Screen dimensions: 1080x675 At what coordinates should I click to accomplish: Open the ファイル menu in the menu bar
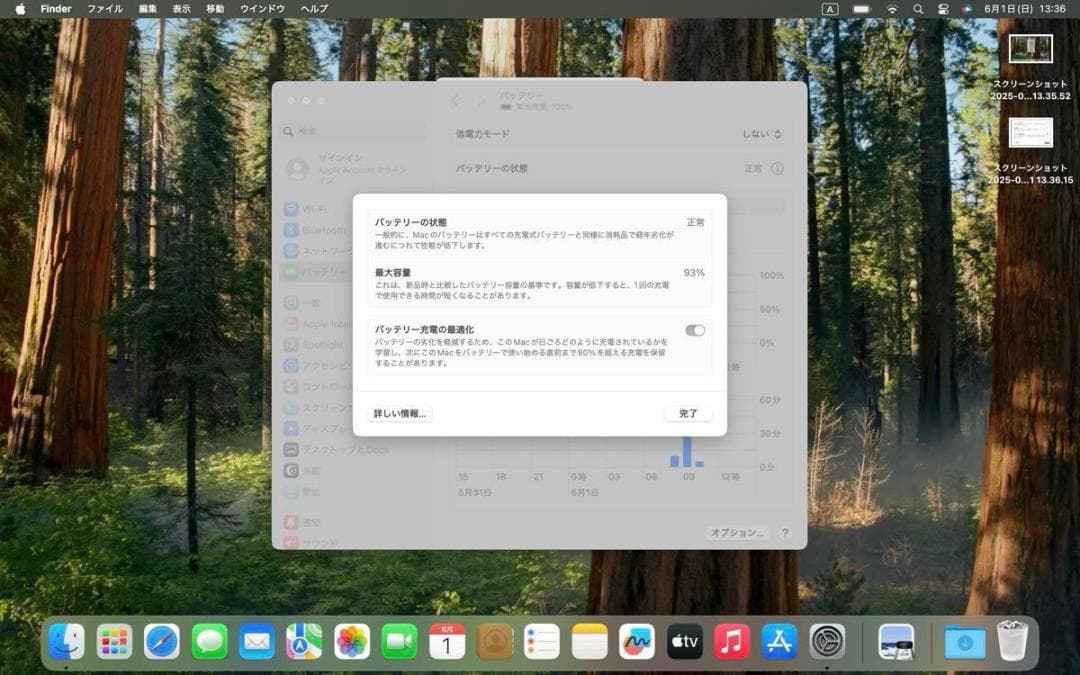tap(104, 8)
